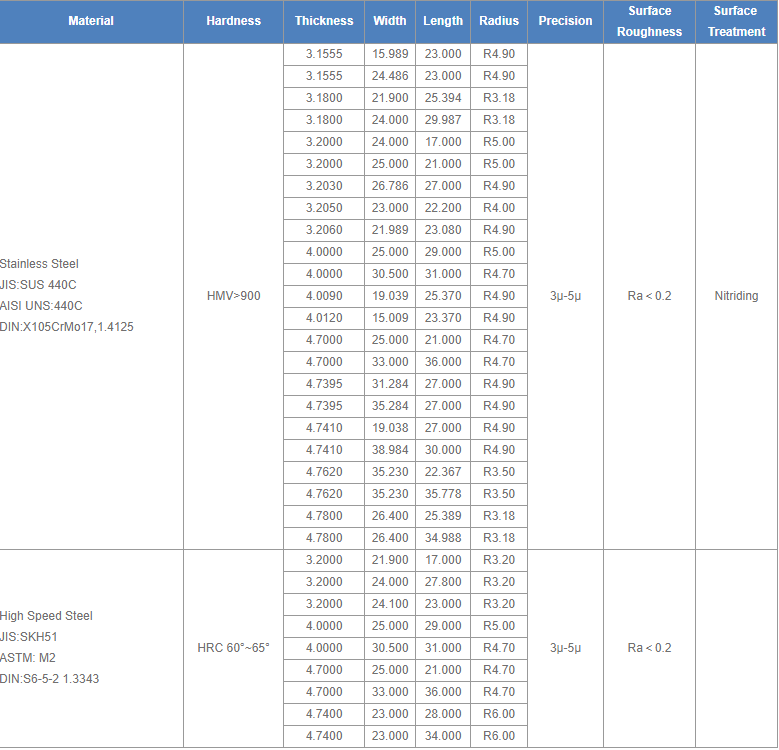Click the Surface Roughness column header
The height and width of the screenshot is (750, 779).
click(649, 21)
